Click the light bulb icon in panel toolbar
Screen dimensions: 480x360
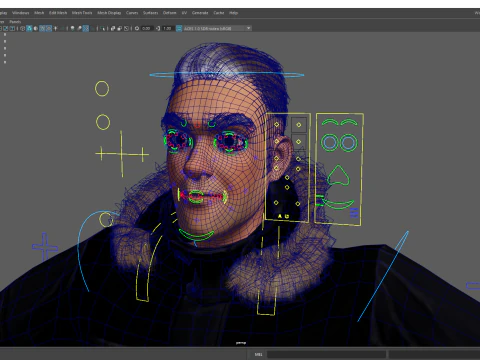[x=72, y=28]
